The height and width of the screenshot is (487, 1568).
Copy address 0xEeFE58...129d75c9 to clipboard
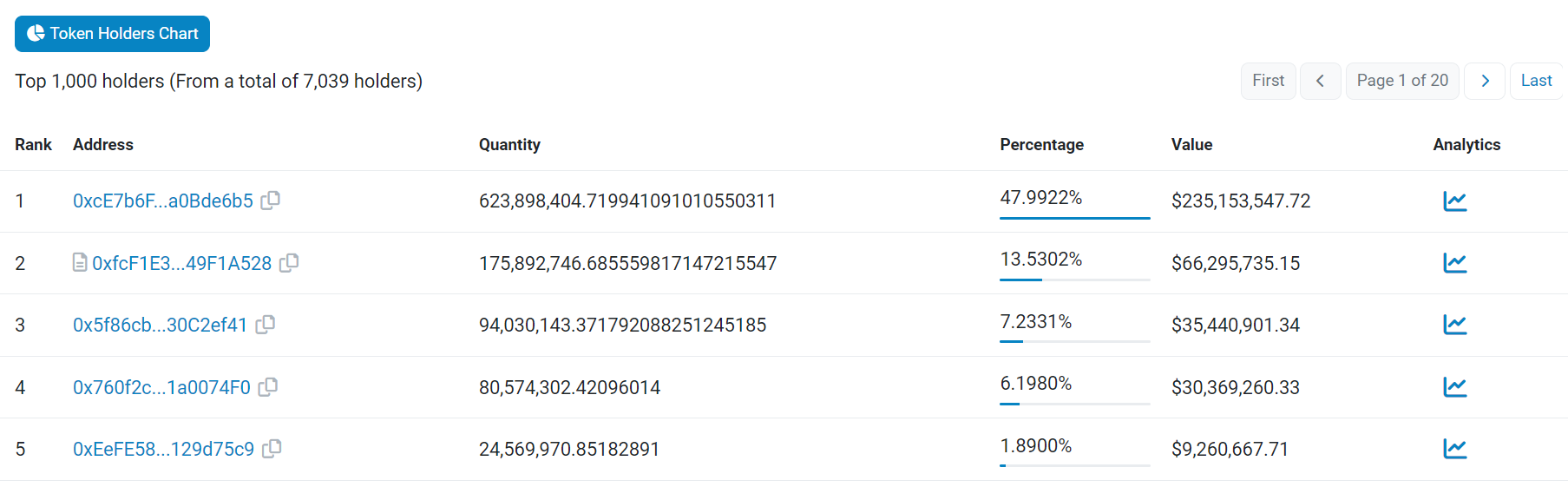[272, 449]
